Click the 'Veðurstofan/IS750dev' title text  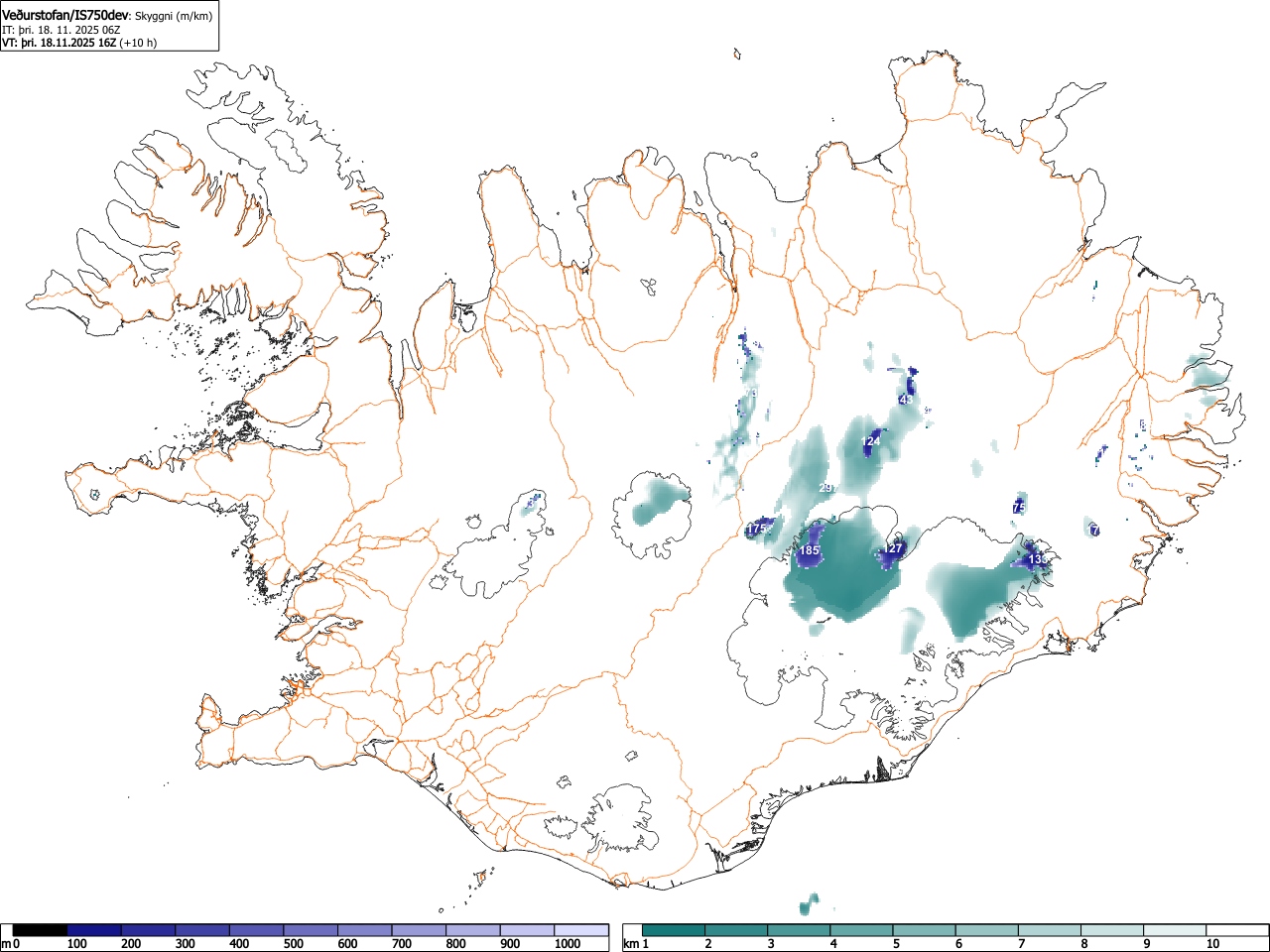click(x=66, y=16)
